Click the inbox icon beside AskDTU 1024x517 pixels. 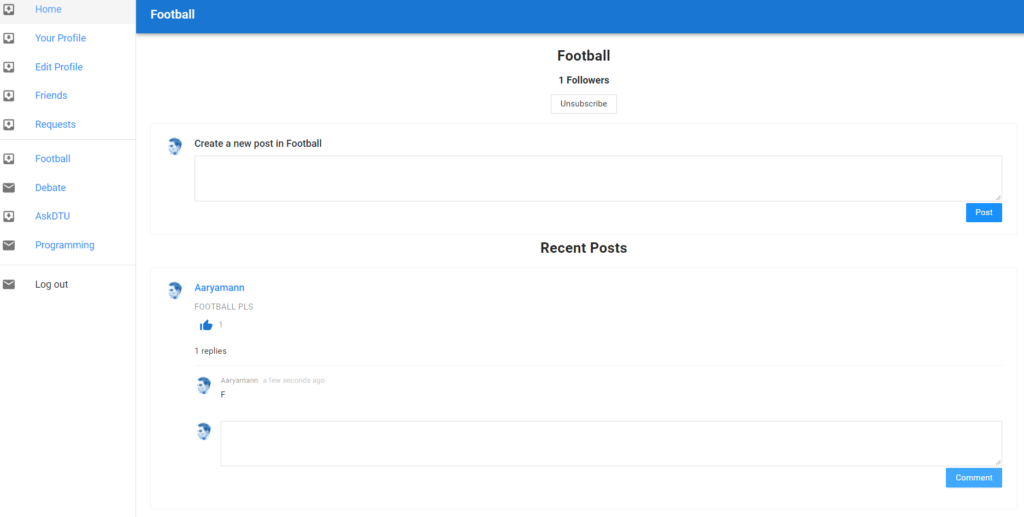tap(8, 216)
